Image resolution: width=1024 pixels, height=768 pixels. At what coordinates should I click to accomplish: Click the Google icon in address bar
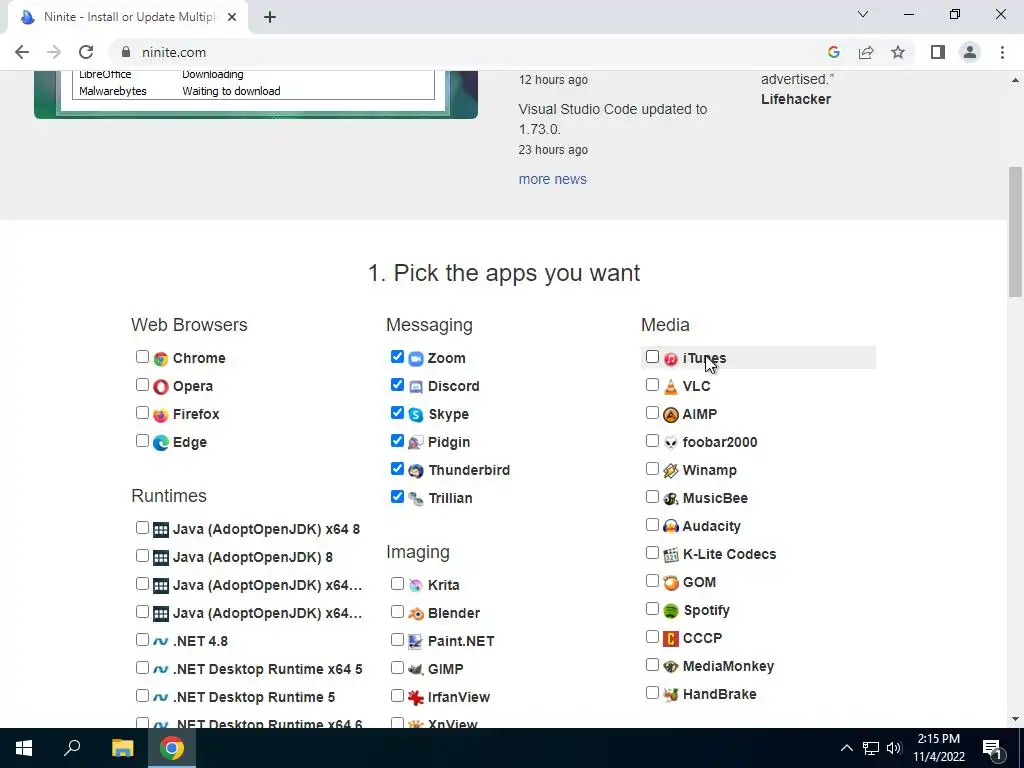coord(833,52)
